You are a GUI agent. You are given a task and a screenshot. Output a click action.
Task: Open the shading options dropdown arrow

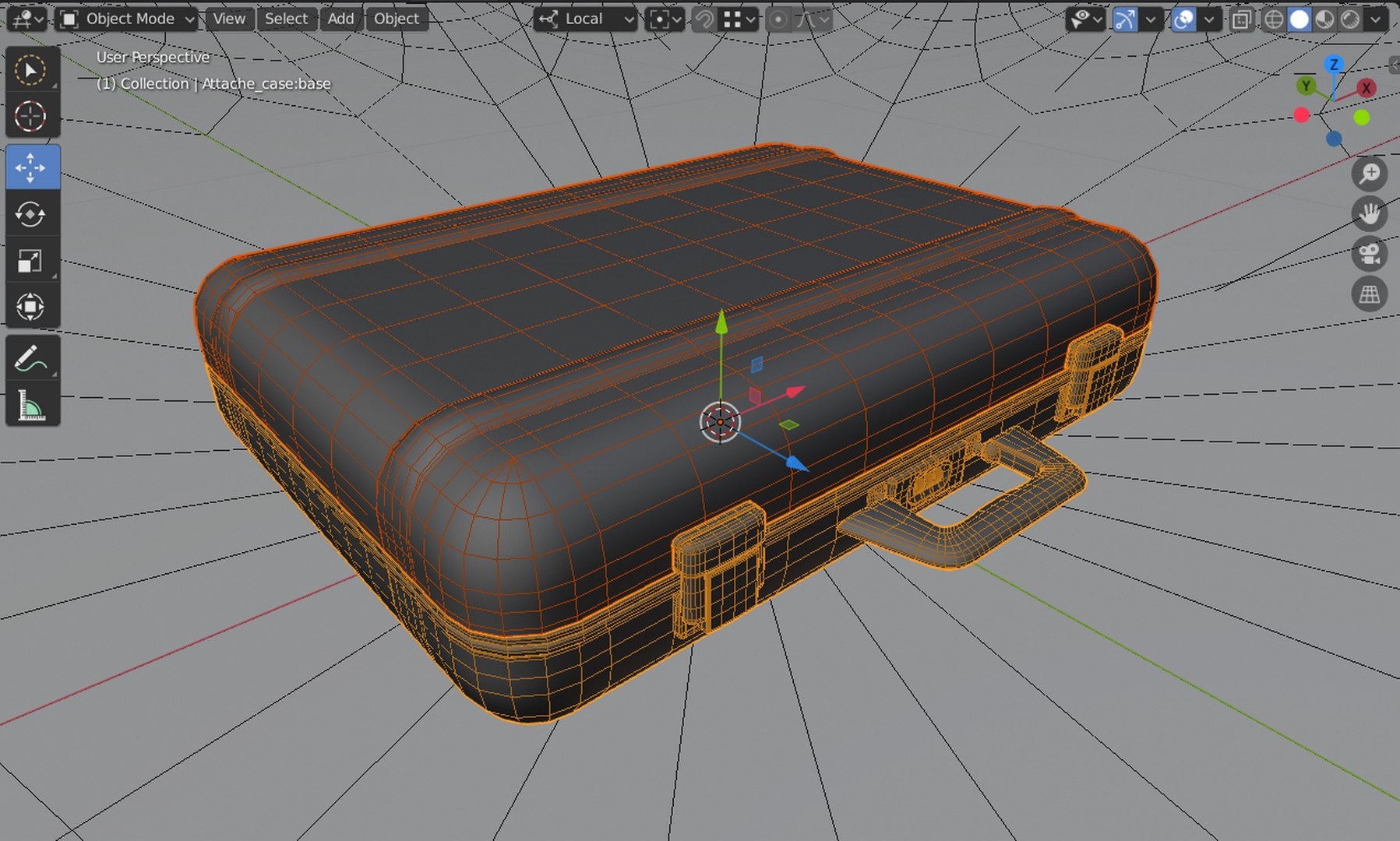coord(1377,19)
